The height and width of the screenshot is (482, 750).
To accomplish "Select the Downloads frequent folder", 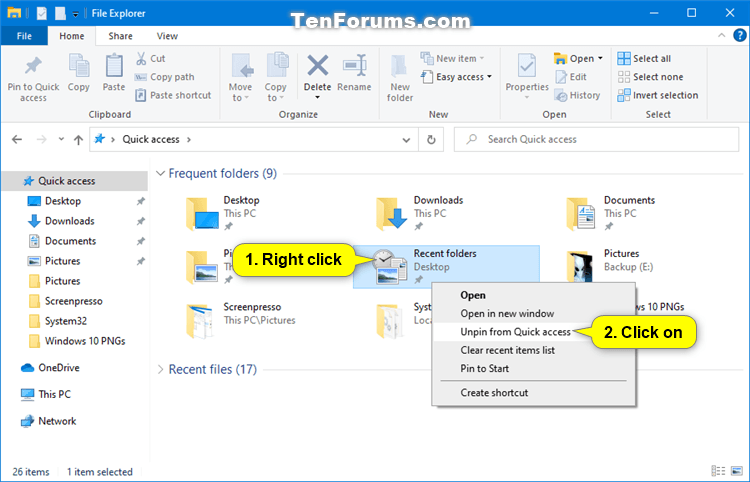I will [x=419, y=213].
